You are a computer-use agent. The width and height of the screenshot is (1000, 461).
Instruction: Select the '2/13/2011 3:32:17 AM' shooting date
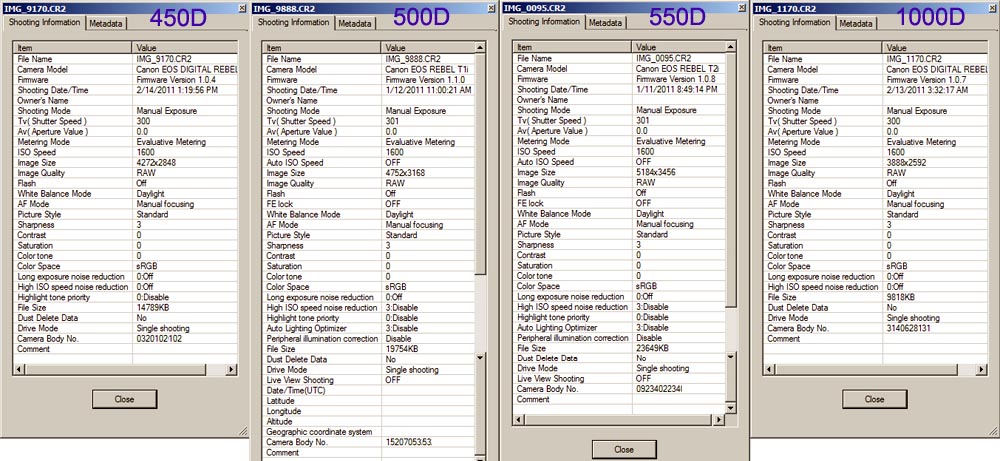pos(928,90)
